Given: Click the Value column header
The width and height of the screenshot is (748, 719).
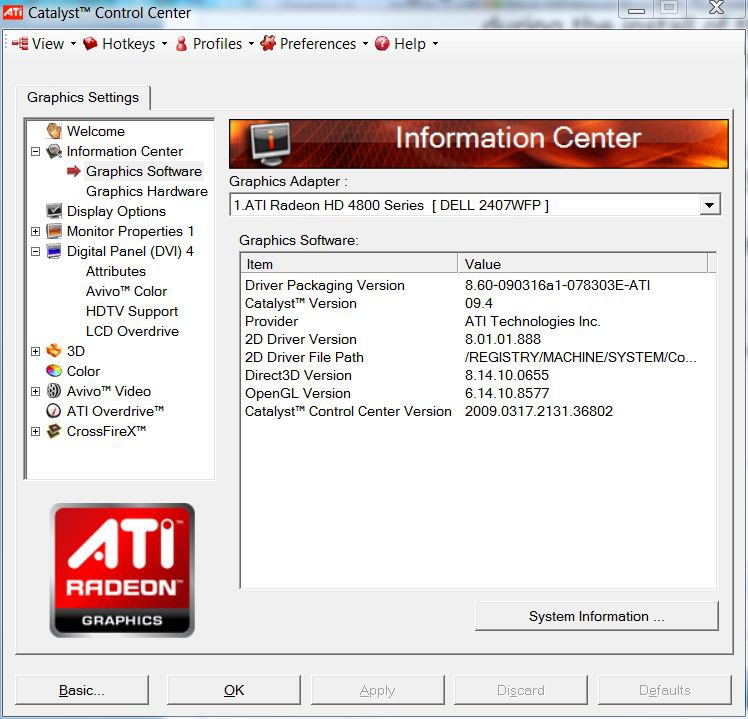Looking at the screenshot, I should coord(582,264).
